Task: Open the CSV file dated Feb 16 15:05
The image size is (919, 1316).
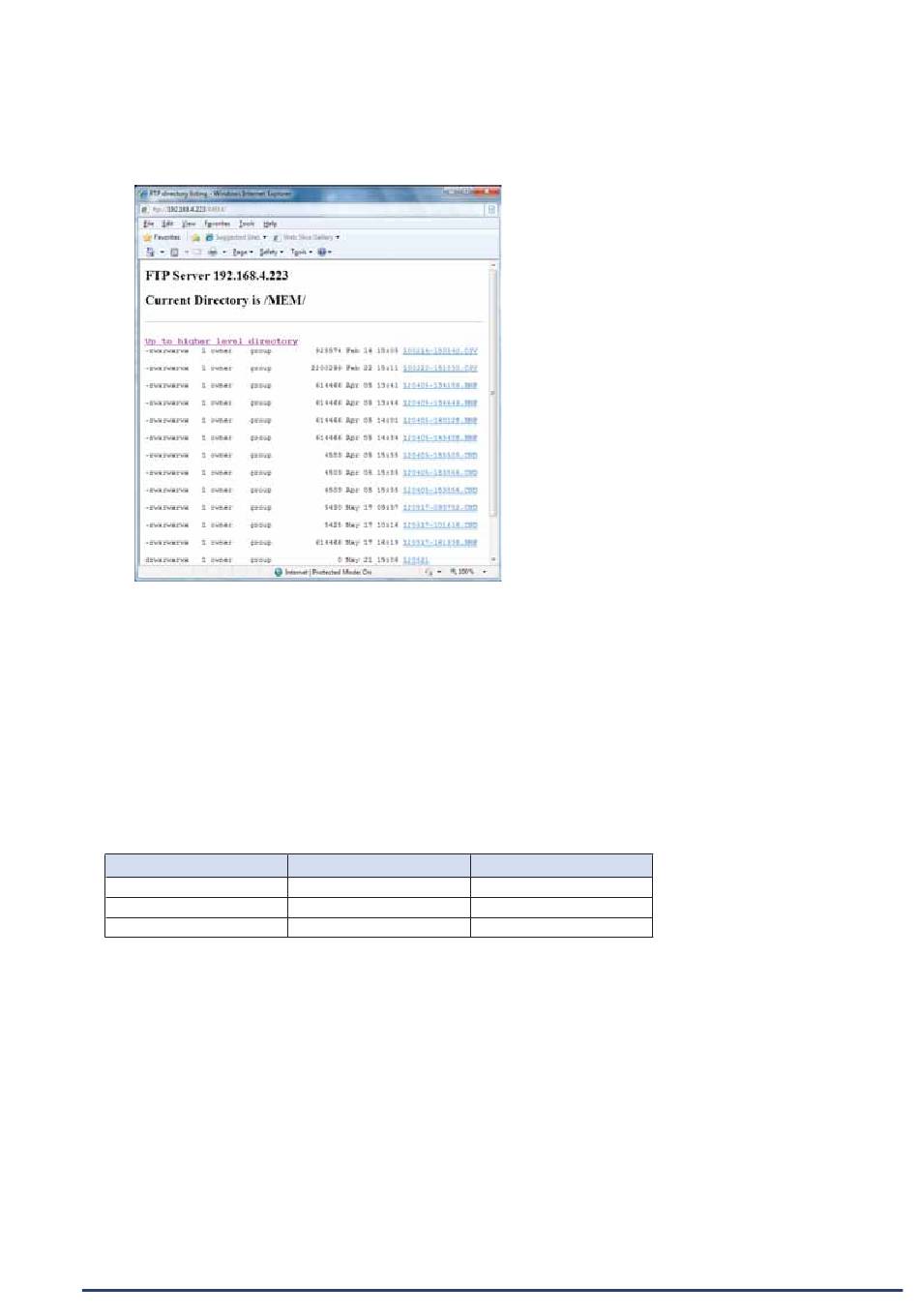Action: point(440,351)
